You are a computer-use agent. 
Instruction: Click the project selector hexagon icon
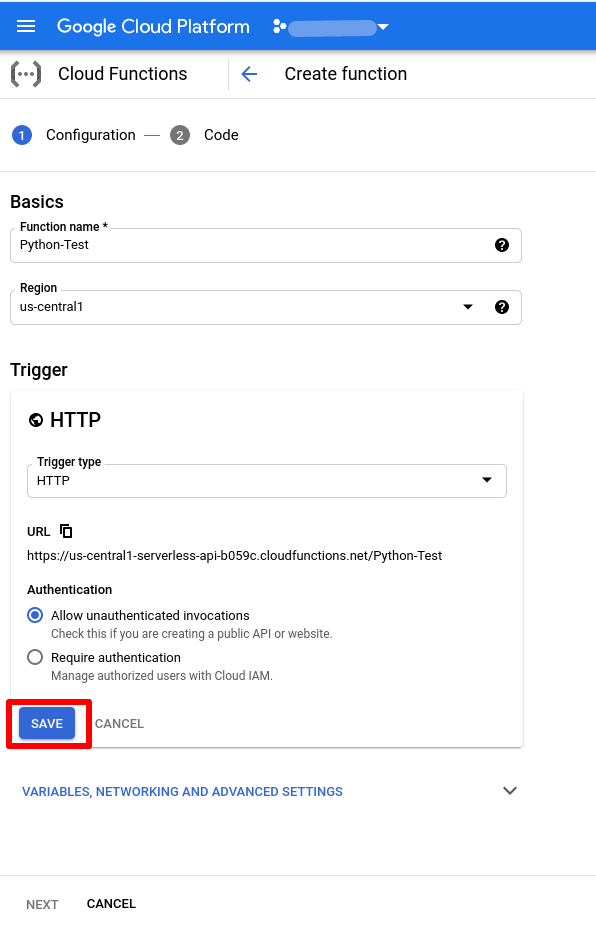pos(279,26)
